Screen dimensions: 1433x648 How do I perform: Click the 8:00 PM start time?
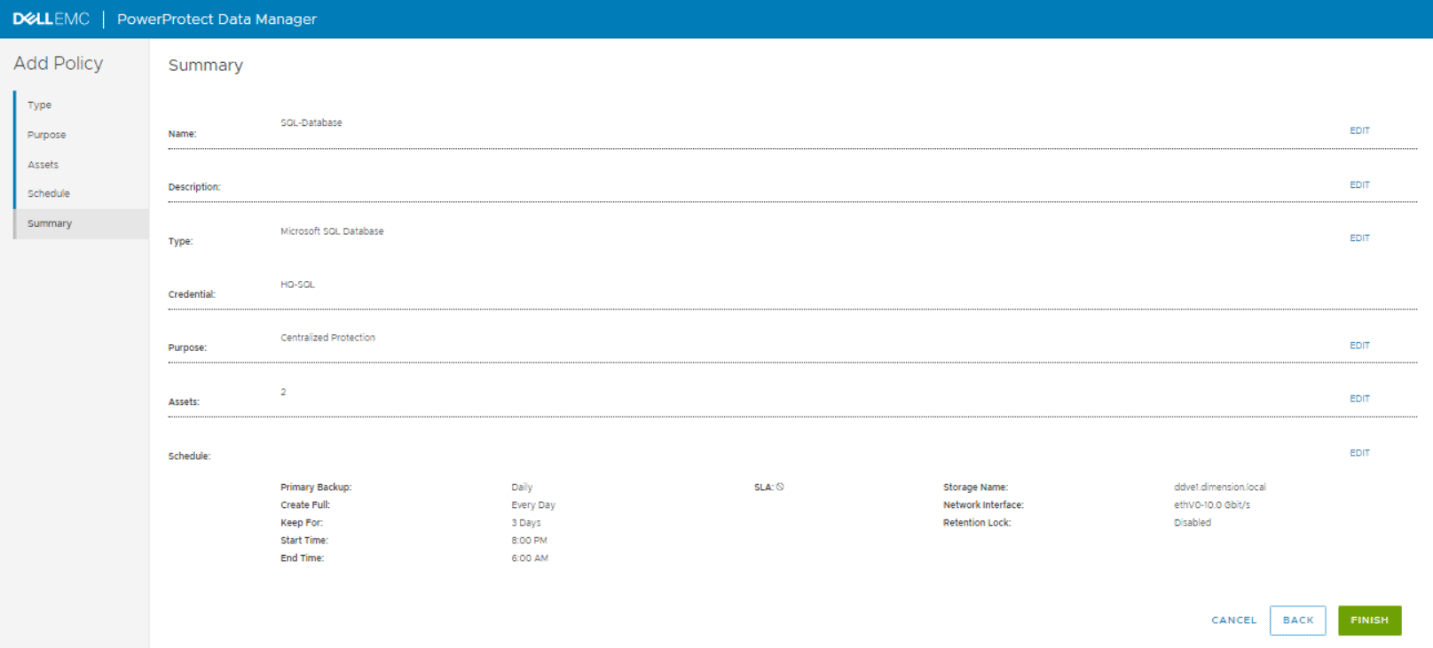coord(529,541)
